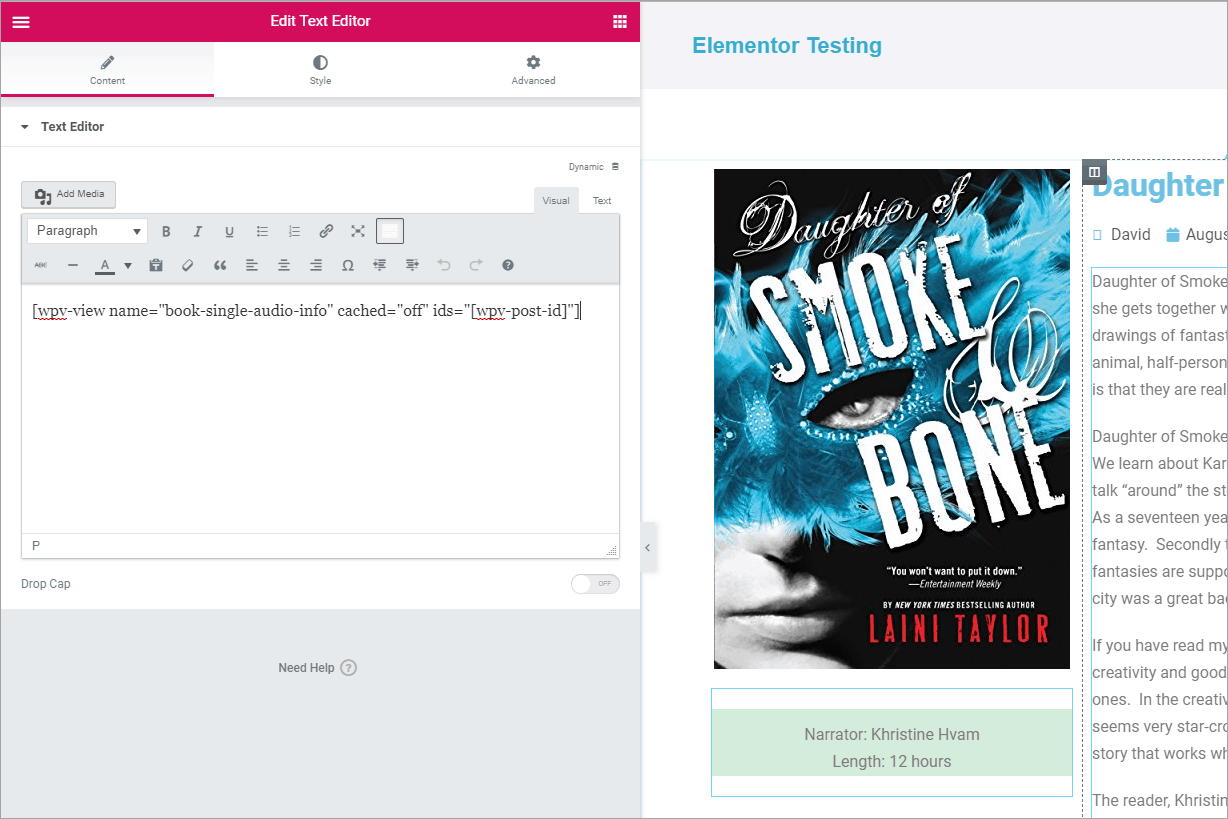Click the undo arrow in the editor toolbar
This screenshot has height=819, width=1228.
click(x=443, y=265)
